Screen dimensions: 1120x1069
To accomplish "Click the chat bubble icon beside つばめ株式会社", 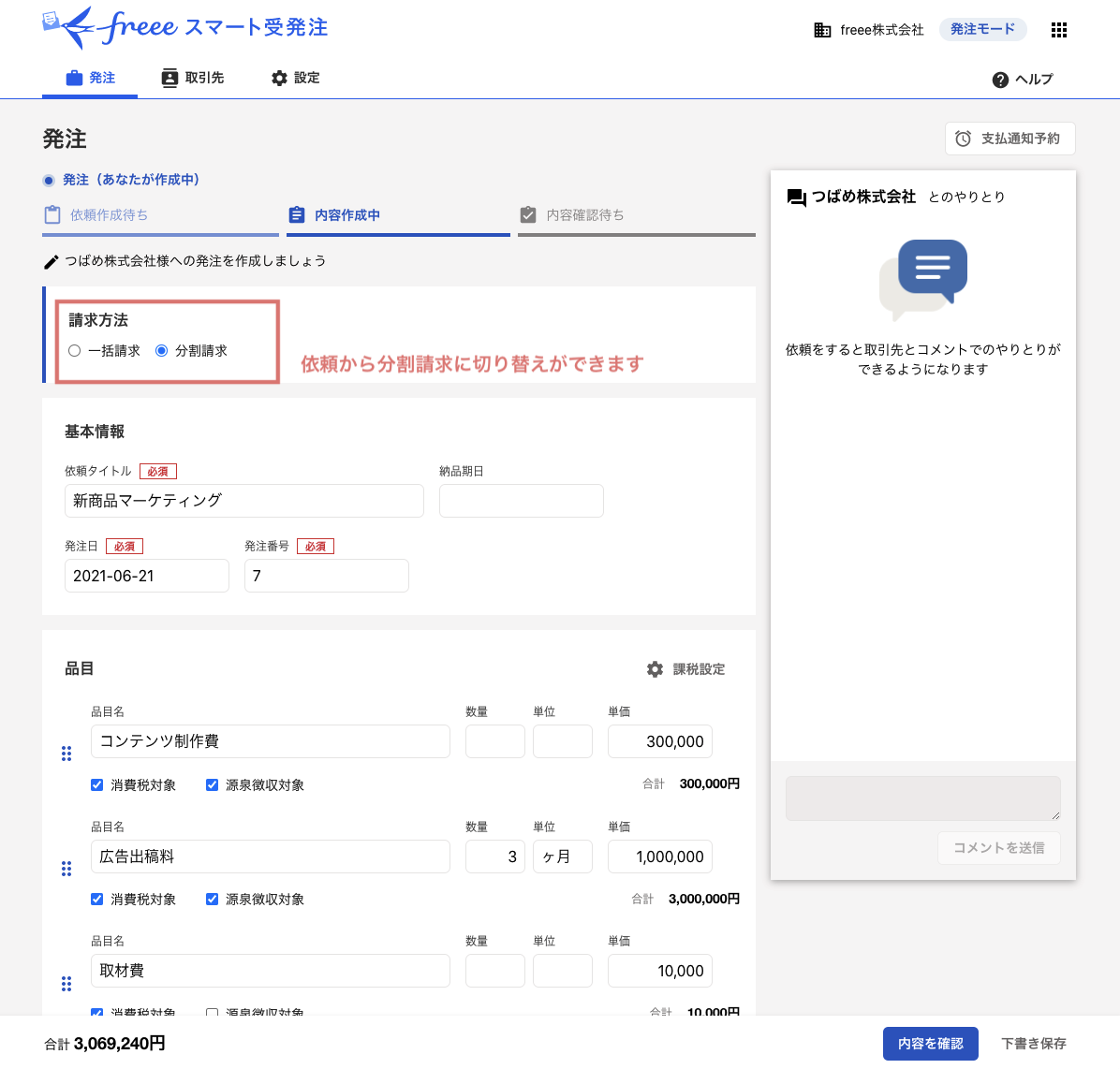I will click(796, 198).
